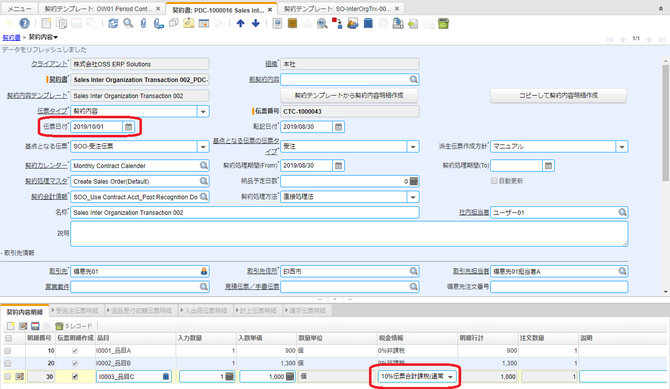Screen dimensions: 670x389
Task: Open the 伝票タイプ dropdown
Action: (203, 111)
